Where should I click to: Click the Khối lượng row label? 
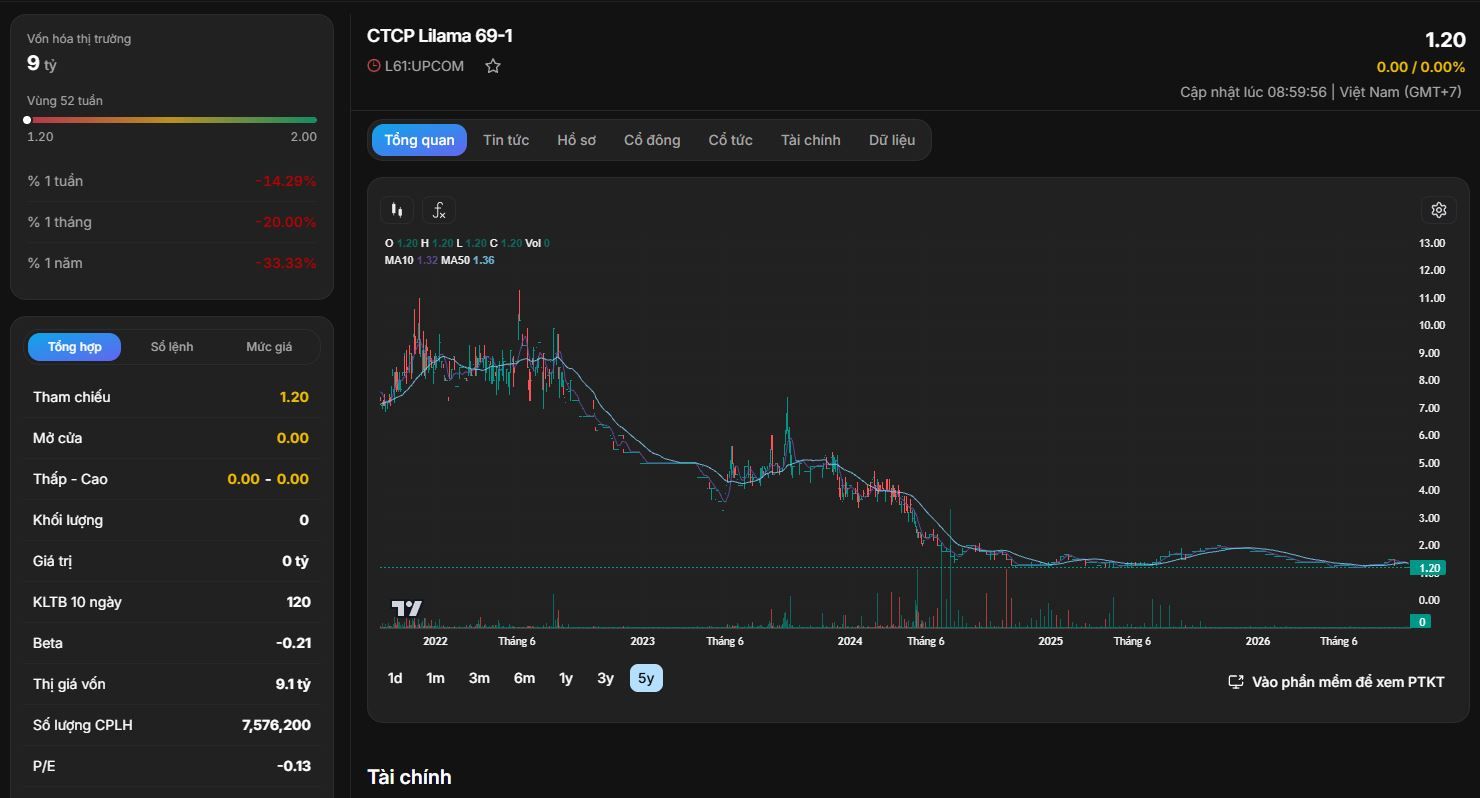(x=68, y=520)
